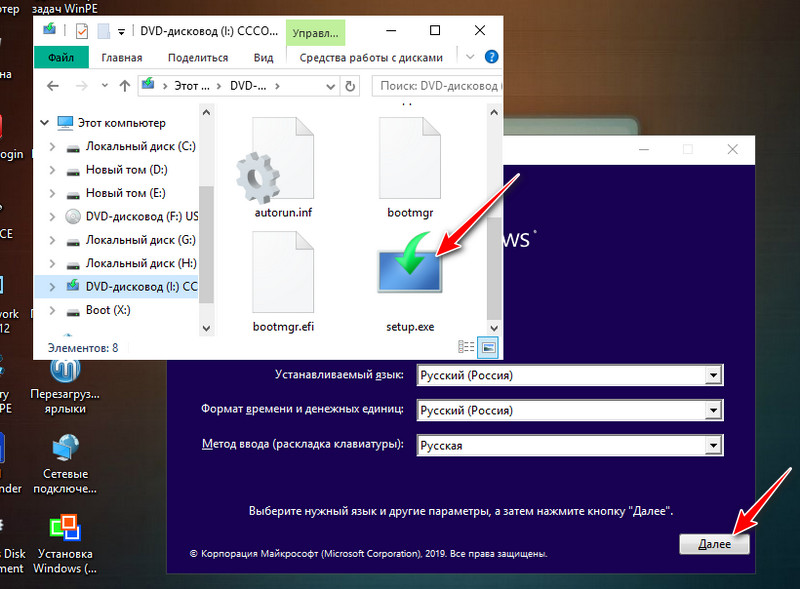Select DVD-дисковод (F:) in navigation tree

click(x=141, y=217)
